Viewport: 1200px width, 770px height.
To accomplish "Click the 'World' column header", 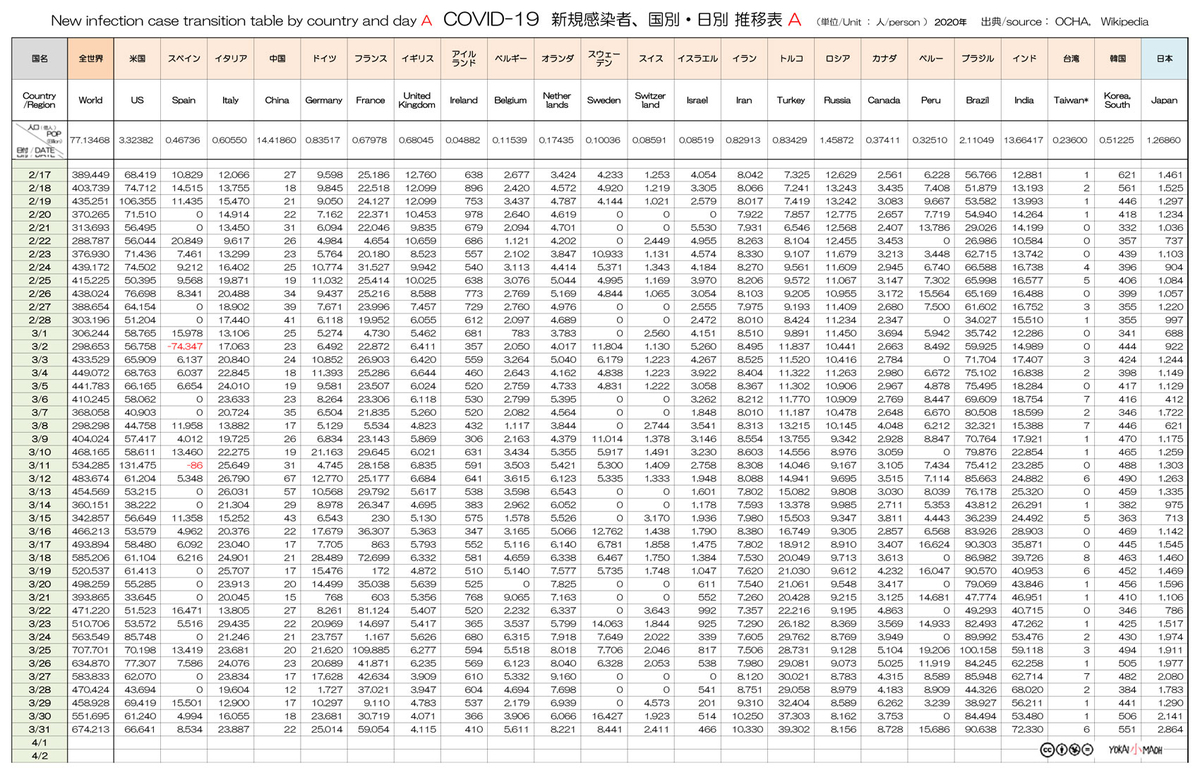I will (90, 100).
